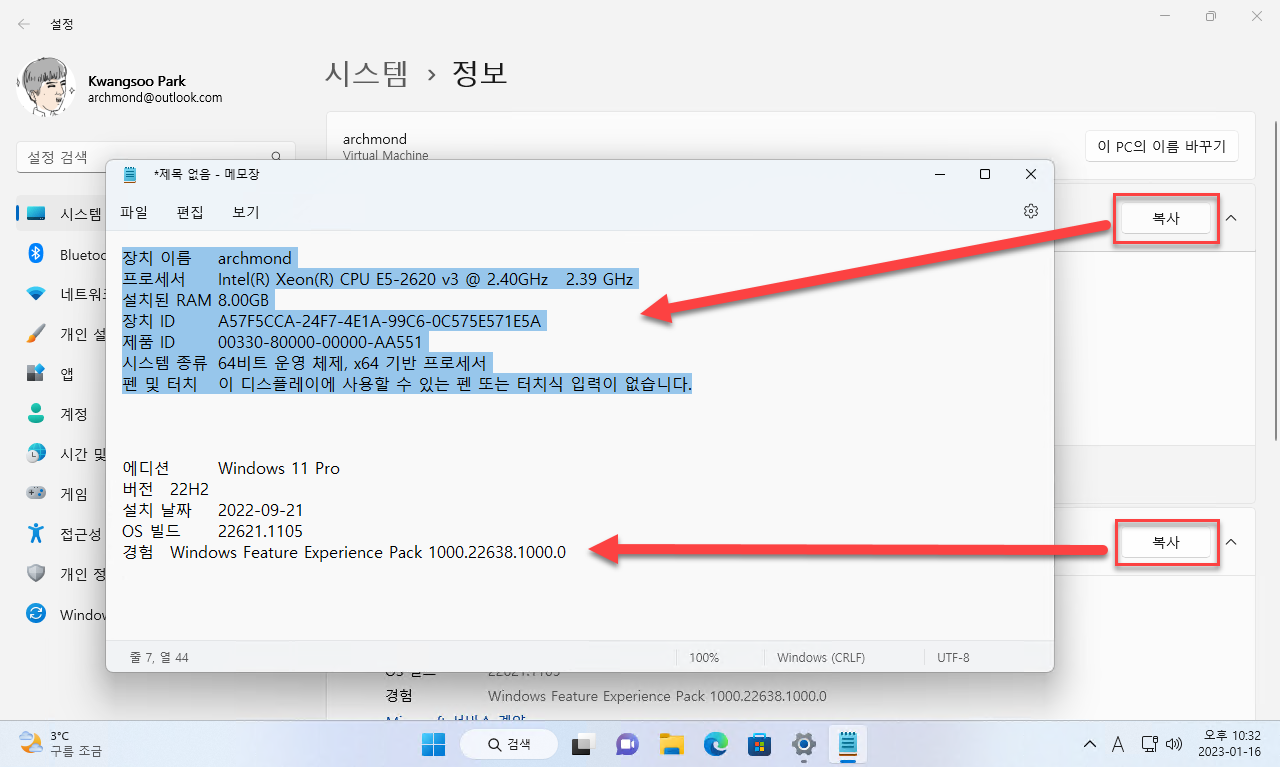Screen dimensions: 1280x767
Task: Open the Windows Start button
Action: (433, 744)
